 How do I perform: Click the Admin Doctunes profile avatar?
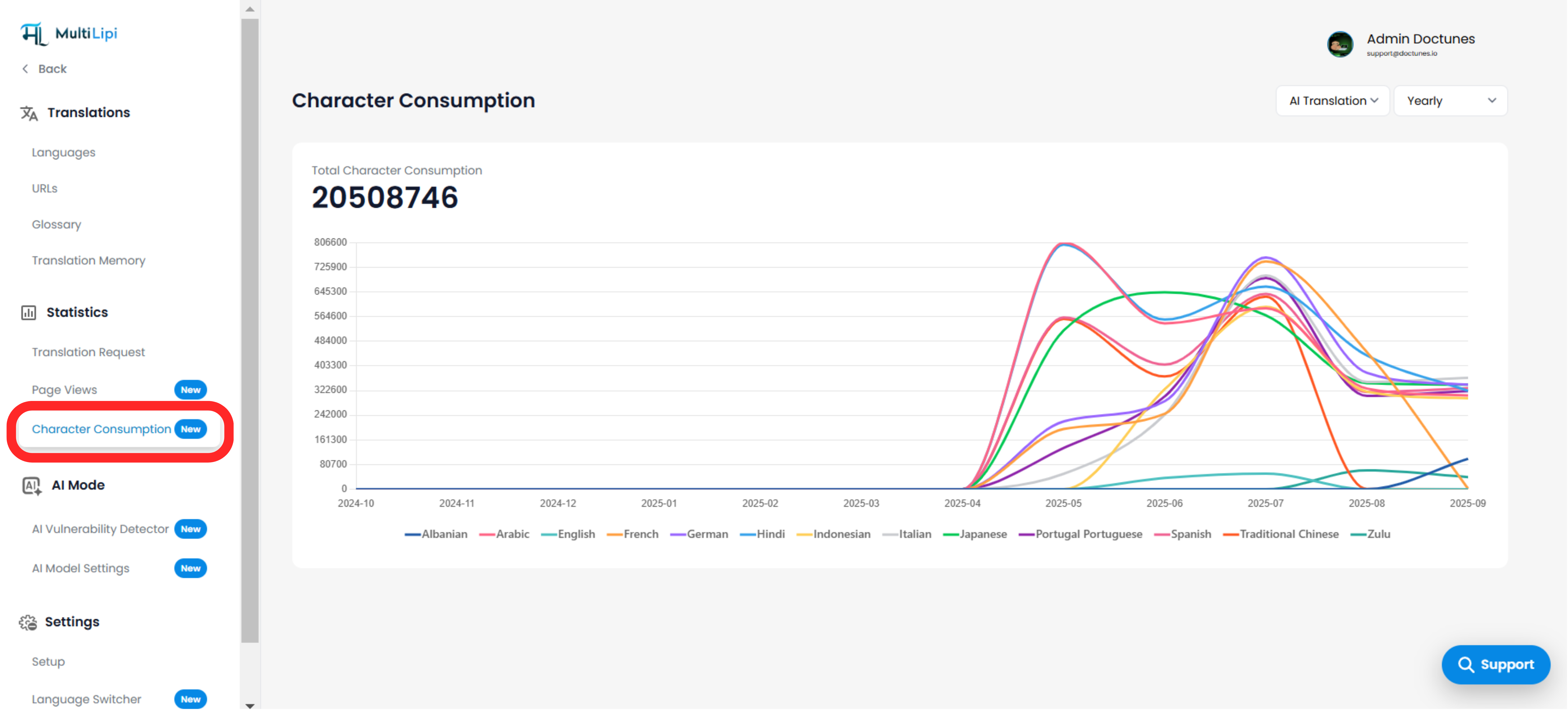click(x=1340, y=44)
